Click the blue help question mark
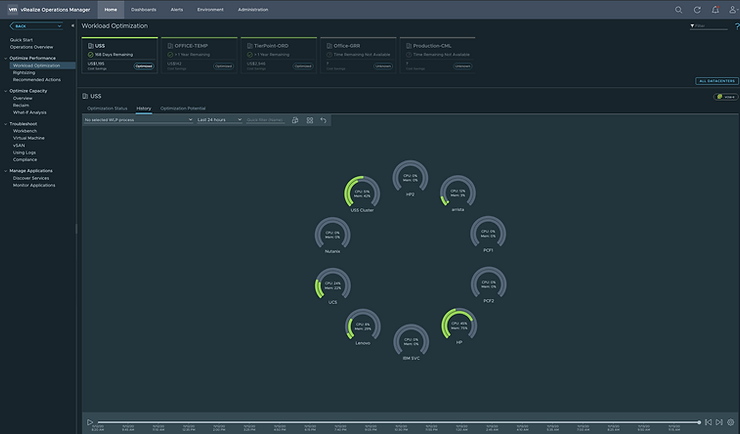740x434 pixels. 737,26
